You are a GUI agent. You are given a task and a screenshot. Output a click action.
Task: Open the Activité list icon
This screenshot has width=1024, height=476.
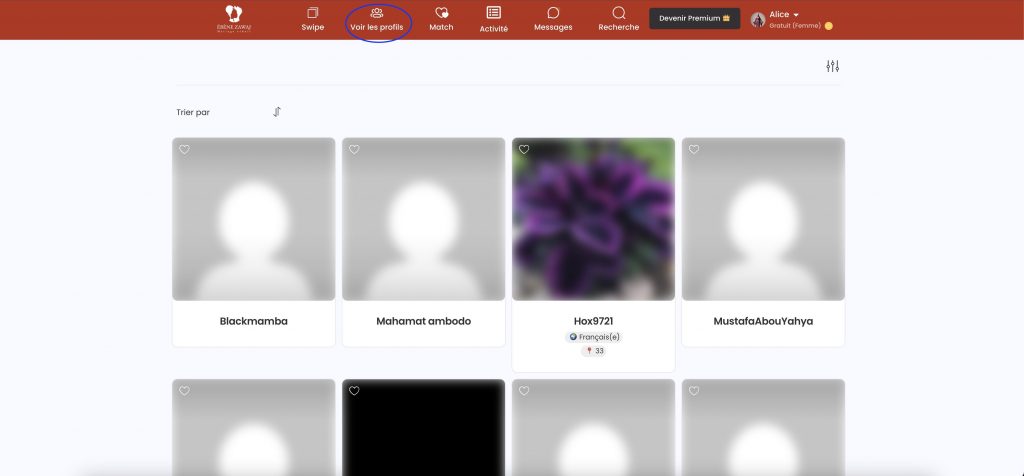494,12
